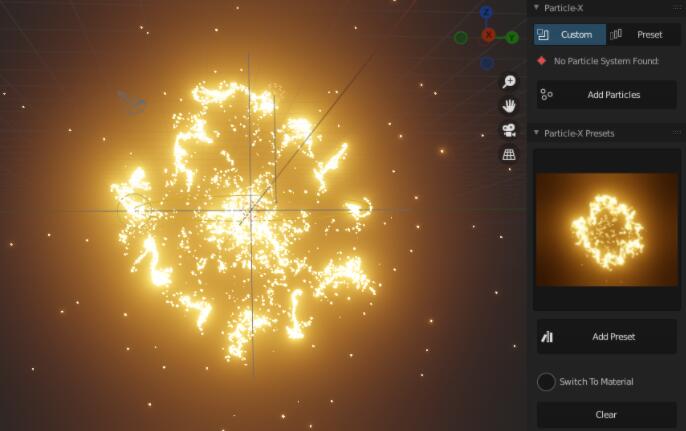Click the green Y axis gizmo ball
Viewport: 686px width, 431px height.
click(511, 38)
